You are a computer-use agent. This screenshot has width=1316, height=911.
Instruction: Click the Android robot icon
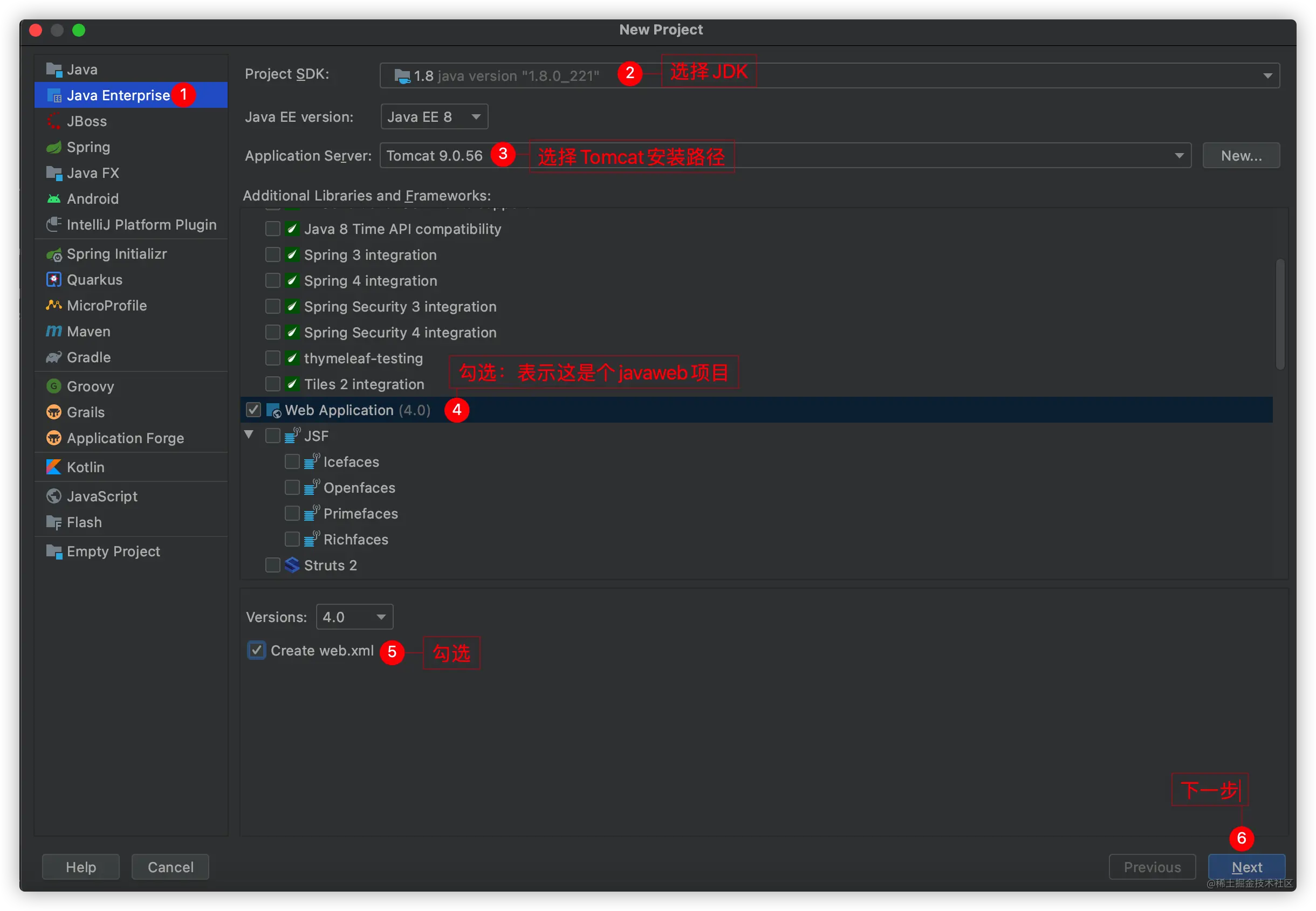[x=54, y=198]
